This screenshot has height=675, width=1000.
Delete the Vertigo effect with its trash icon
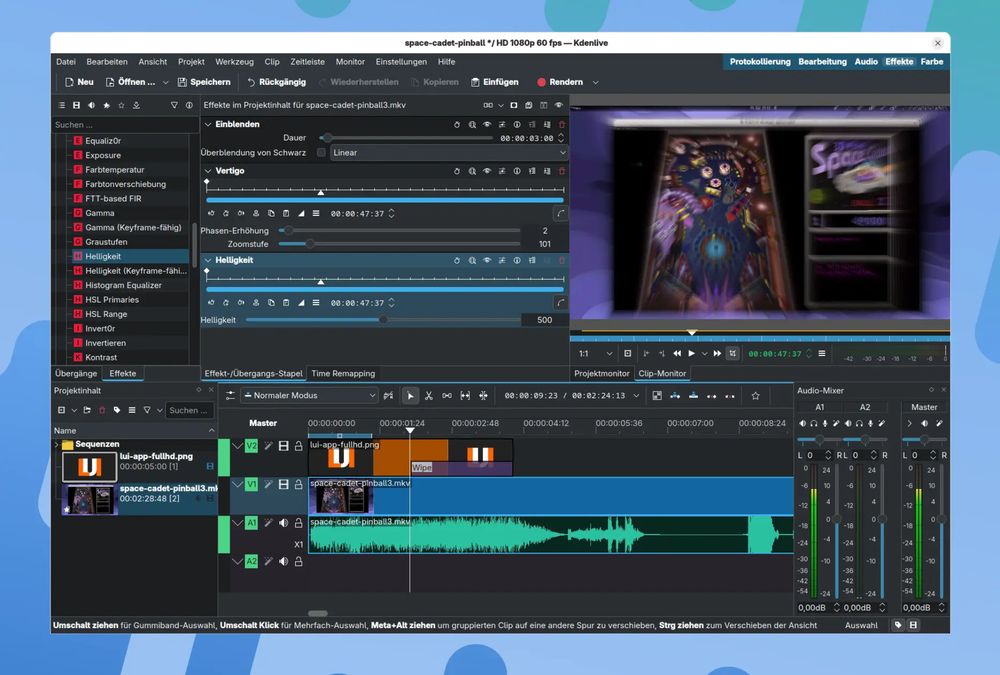coord(561,171)
